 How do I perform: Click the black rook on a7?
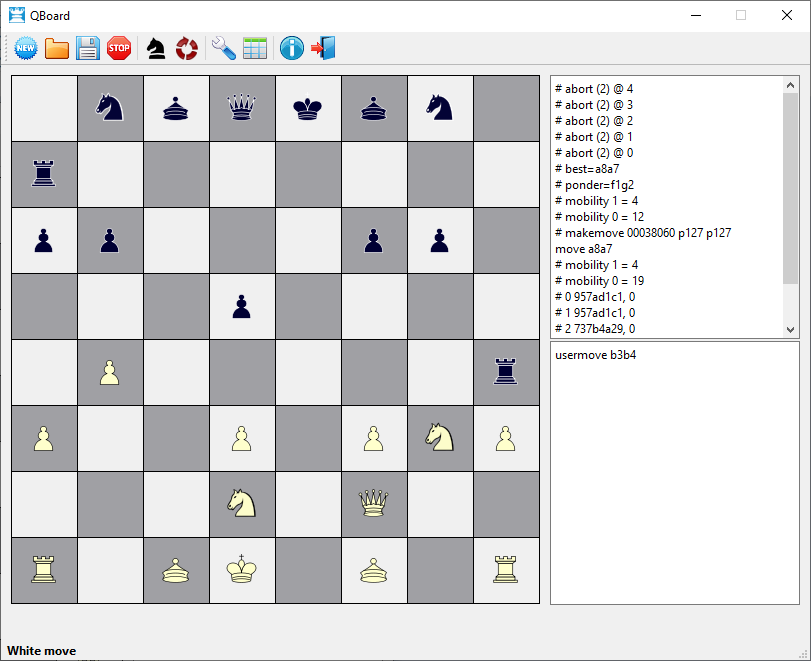tap(43, 174)
